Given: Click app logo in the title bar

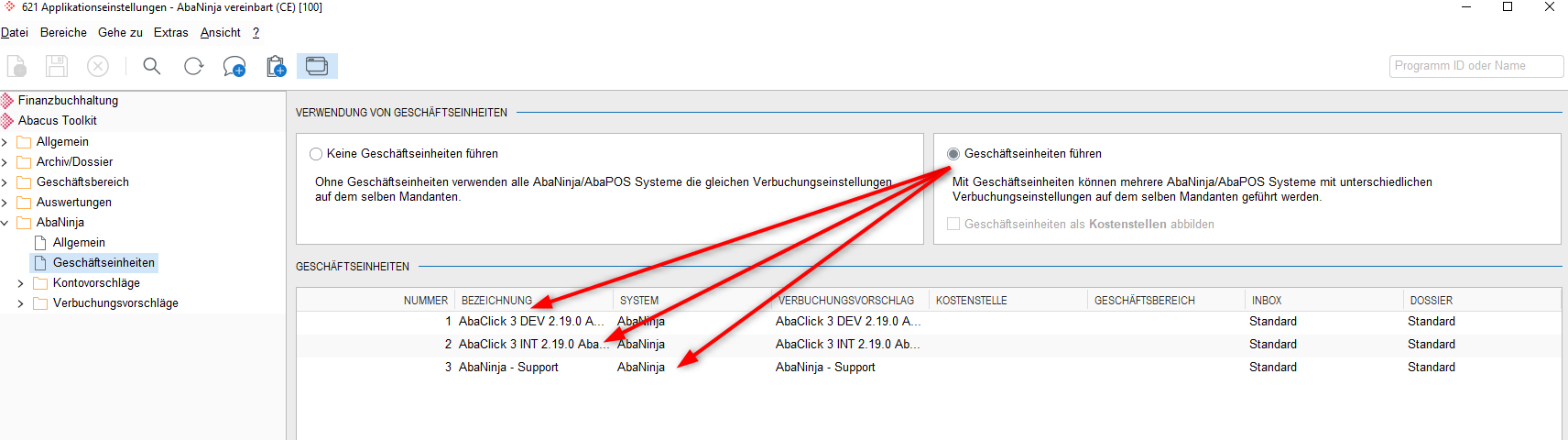Looking at the screenshot, I should tap(10, 7).
